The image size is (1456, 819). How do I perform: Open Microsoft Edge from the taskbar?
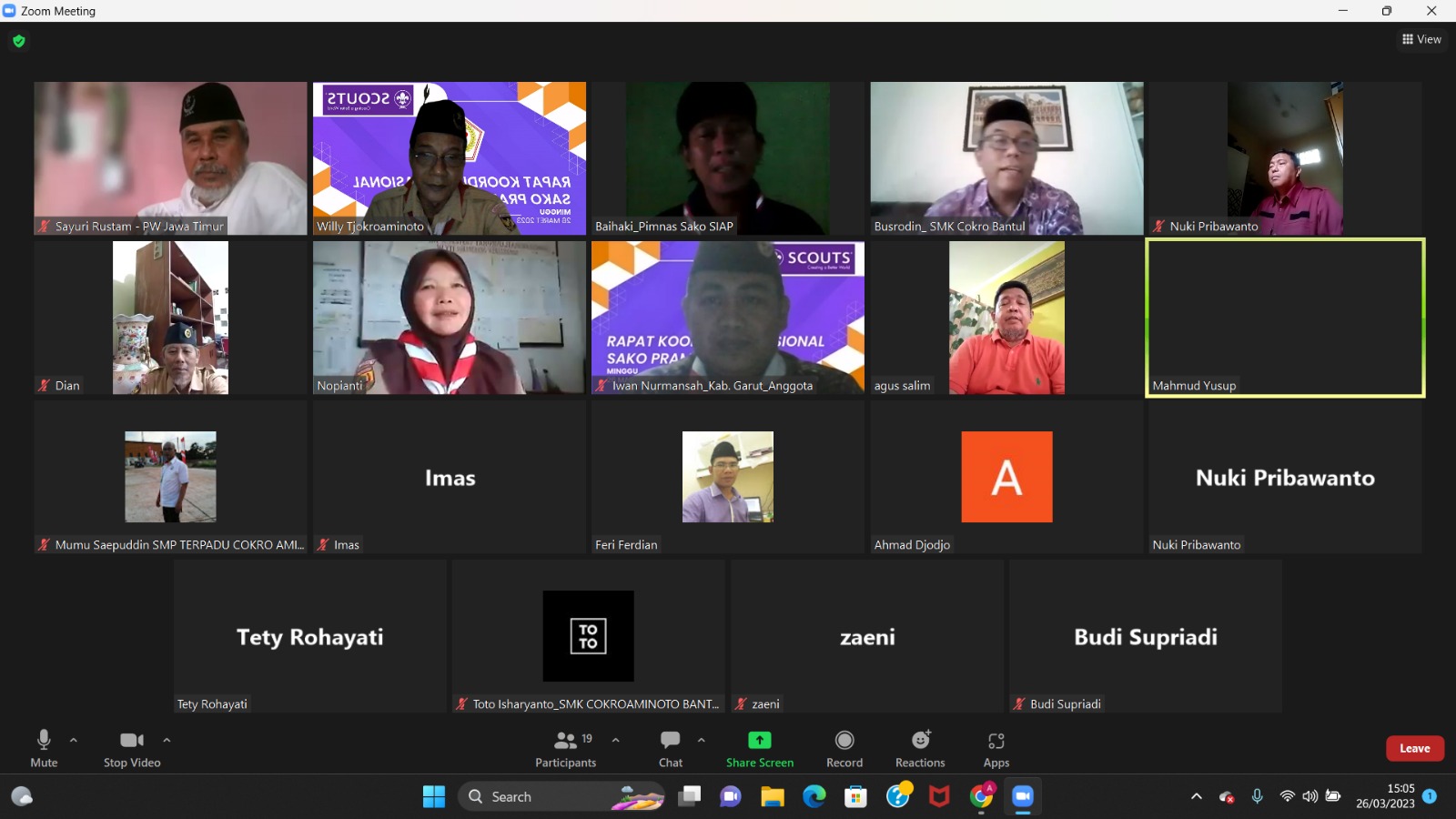(814, 797)
